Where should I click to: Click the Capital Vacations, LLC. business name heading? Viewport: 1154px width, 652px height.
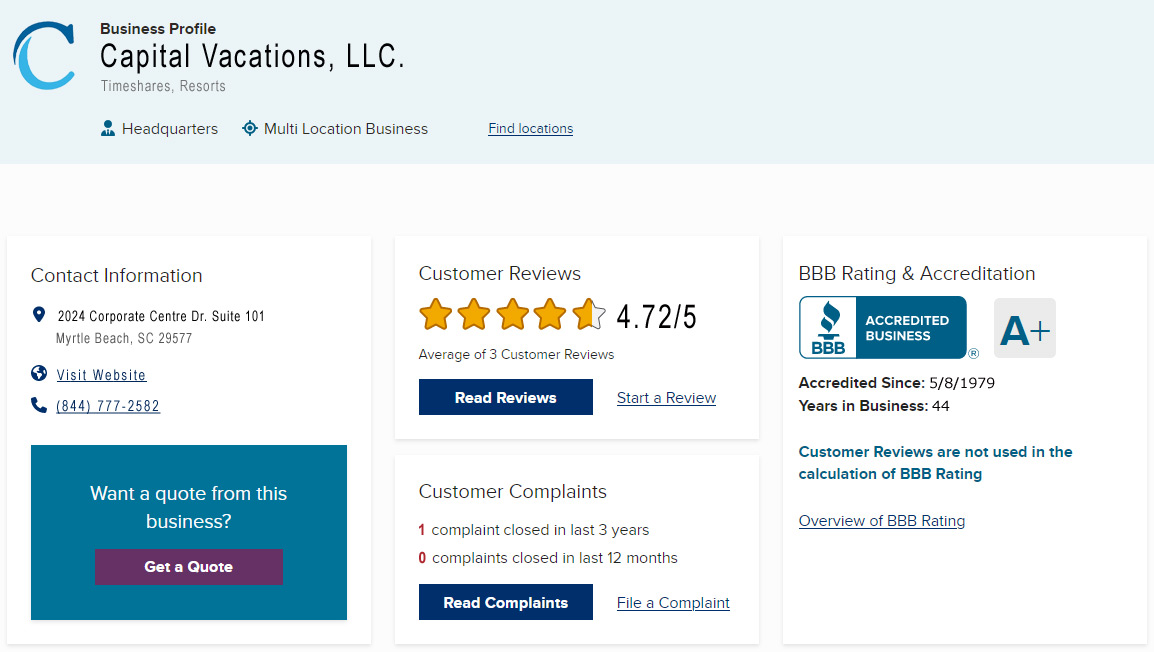point(252,56)
